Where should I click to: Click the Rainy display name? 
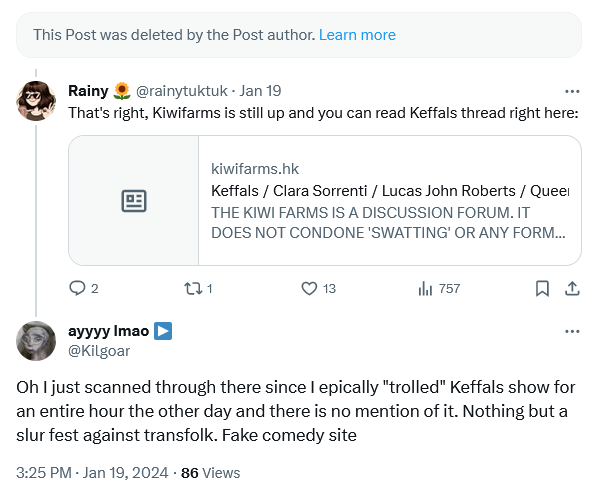tap(88, 91)
